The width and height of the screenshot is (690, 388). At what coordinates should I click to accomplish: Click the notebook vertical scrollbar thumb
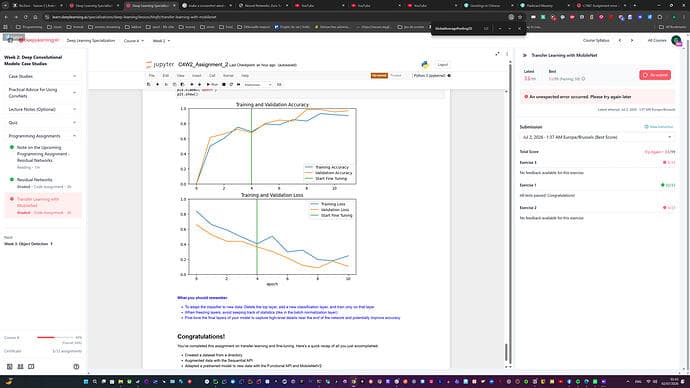tap(506, 352)
